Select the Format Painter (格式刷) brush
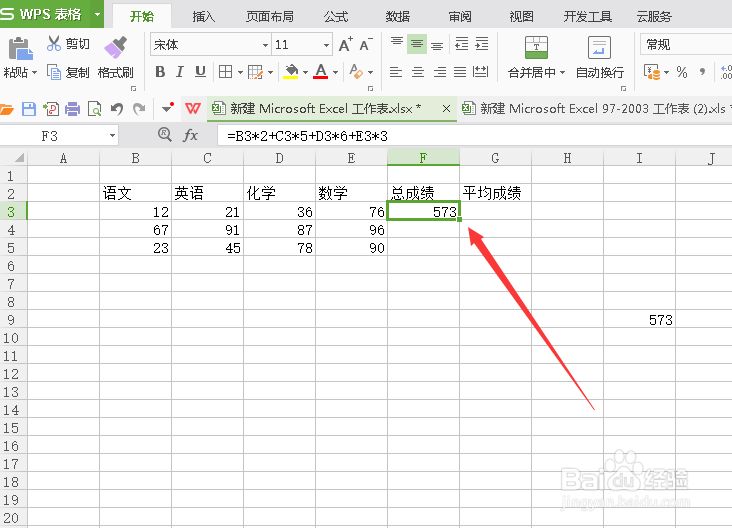 [116, 47]
